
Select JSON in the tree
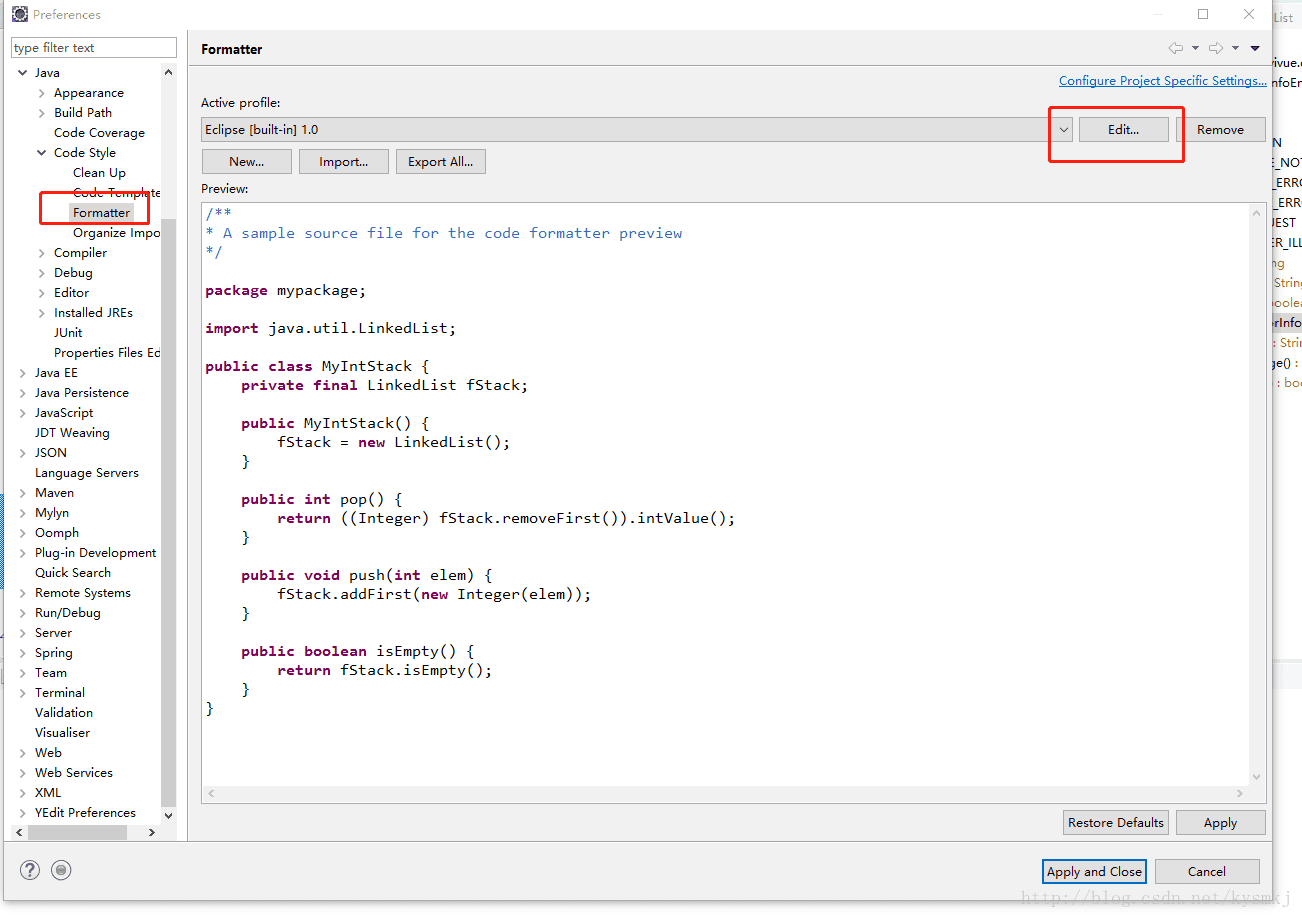point(51,453)
